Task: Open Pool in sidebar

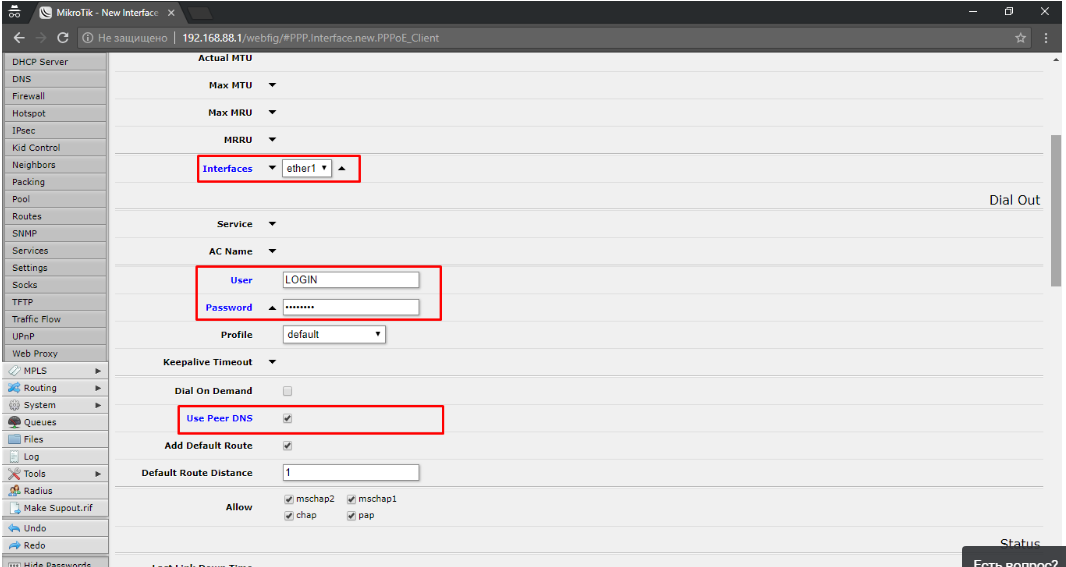Action: [x=54, y=199]
